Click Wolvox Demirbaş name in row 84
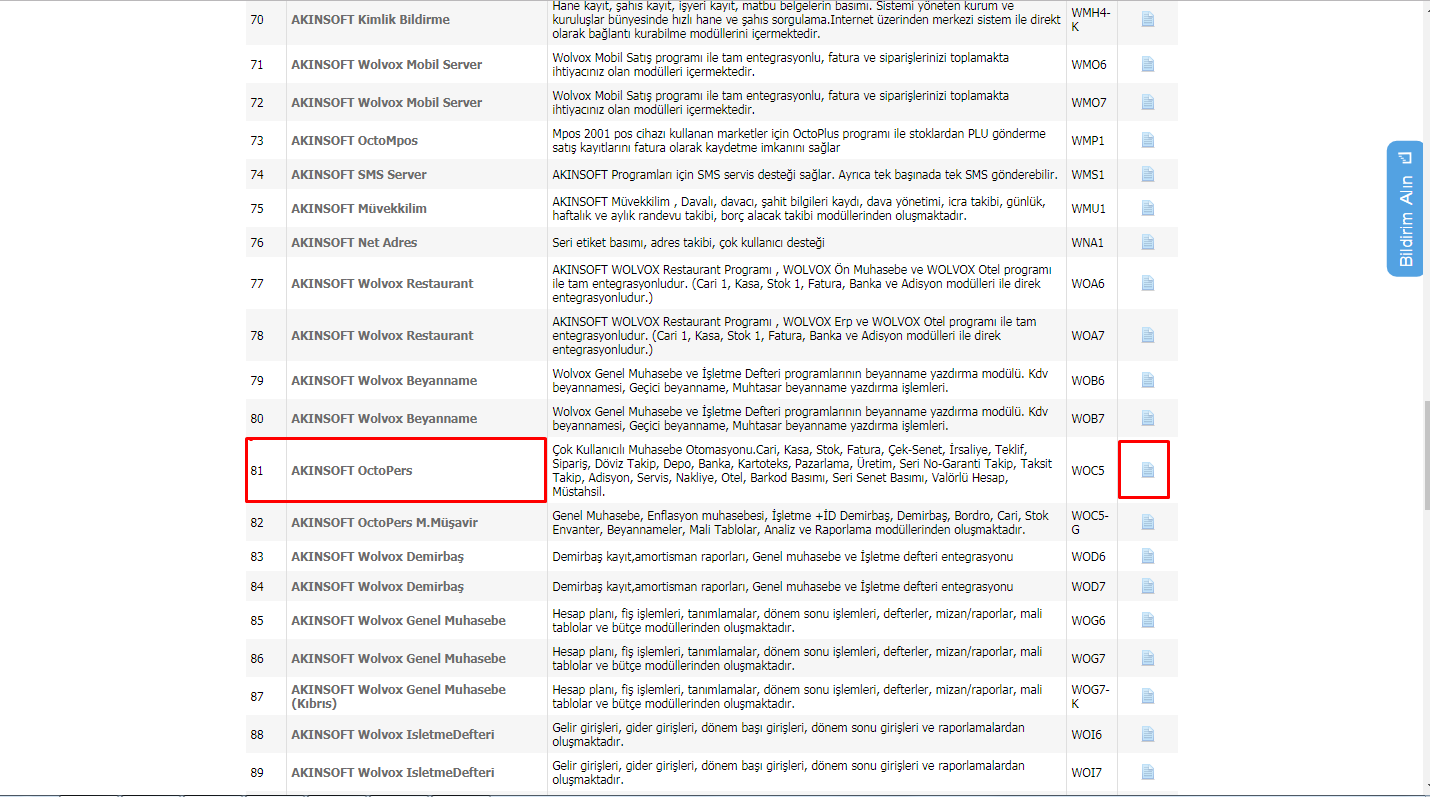 point(377,586)
